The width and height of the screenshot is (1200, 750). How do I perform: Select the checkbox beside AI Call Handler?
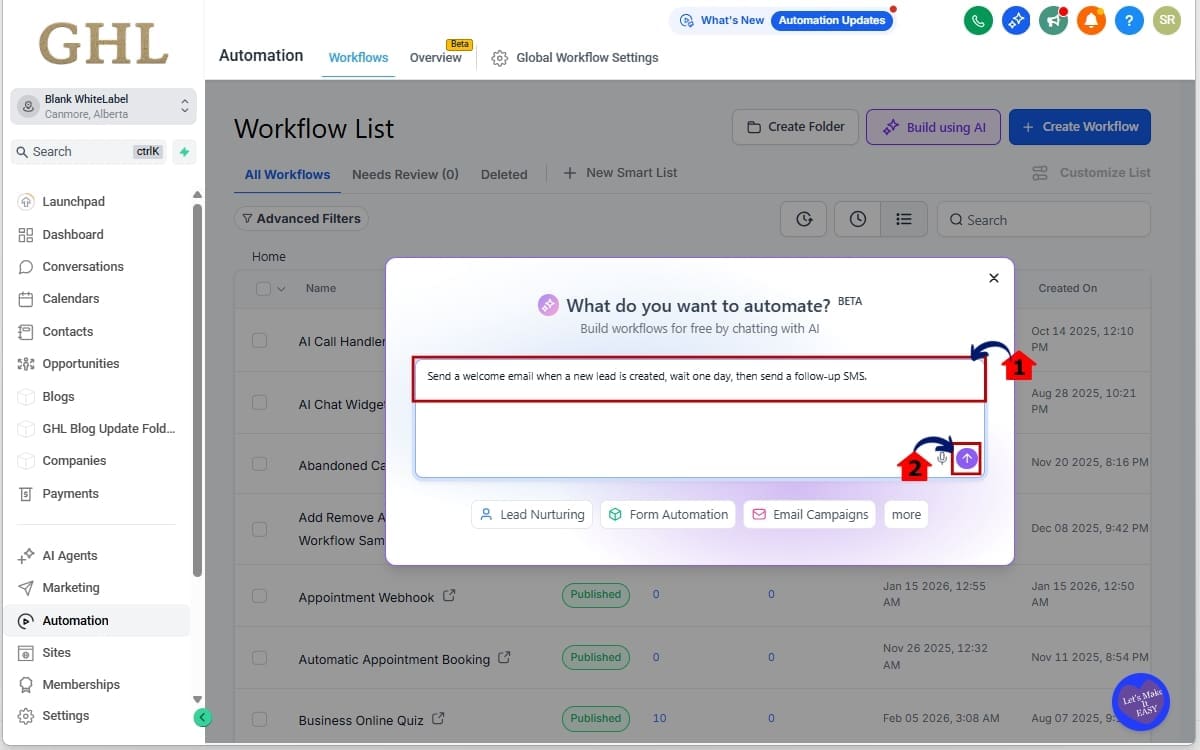(260, 340)
